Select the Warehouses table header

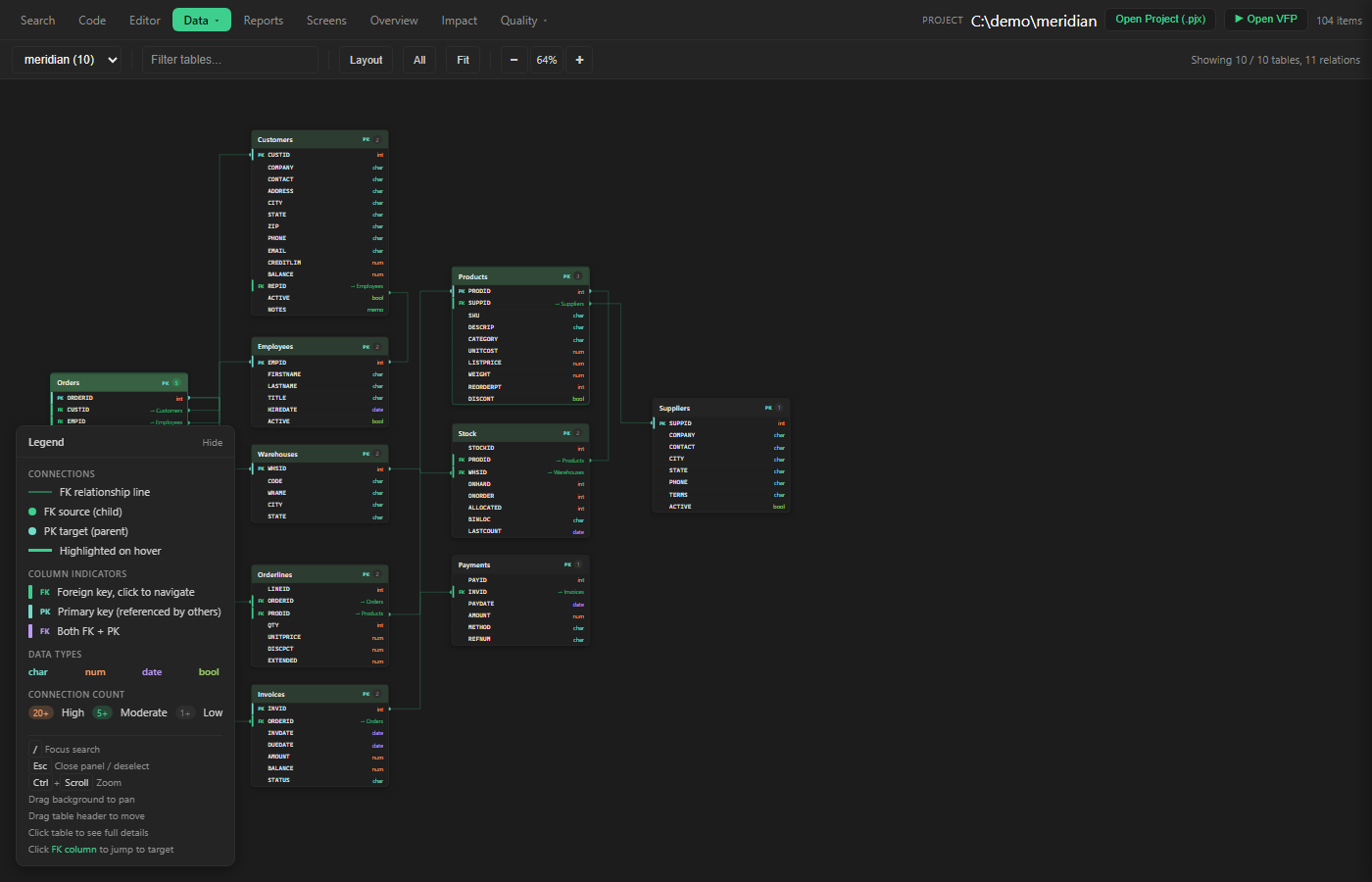click(319, 454)
